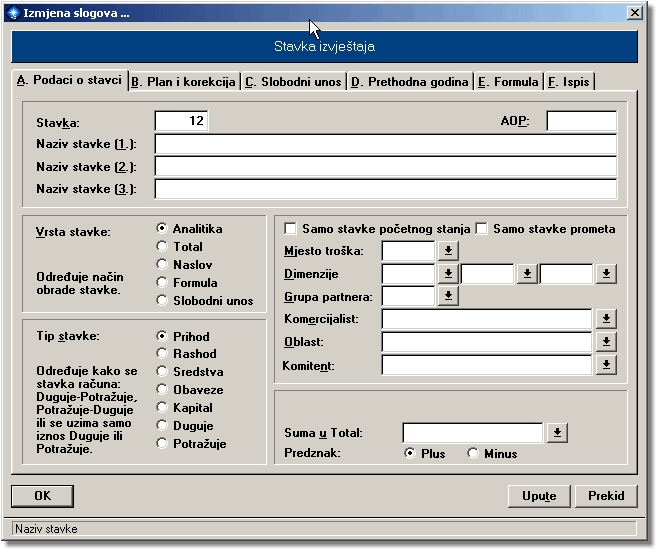The width and height of the screenshot is (659, 552).
Task: Focus the Naziv stavke (1.) text field
Action: 385,144
